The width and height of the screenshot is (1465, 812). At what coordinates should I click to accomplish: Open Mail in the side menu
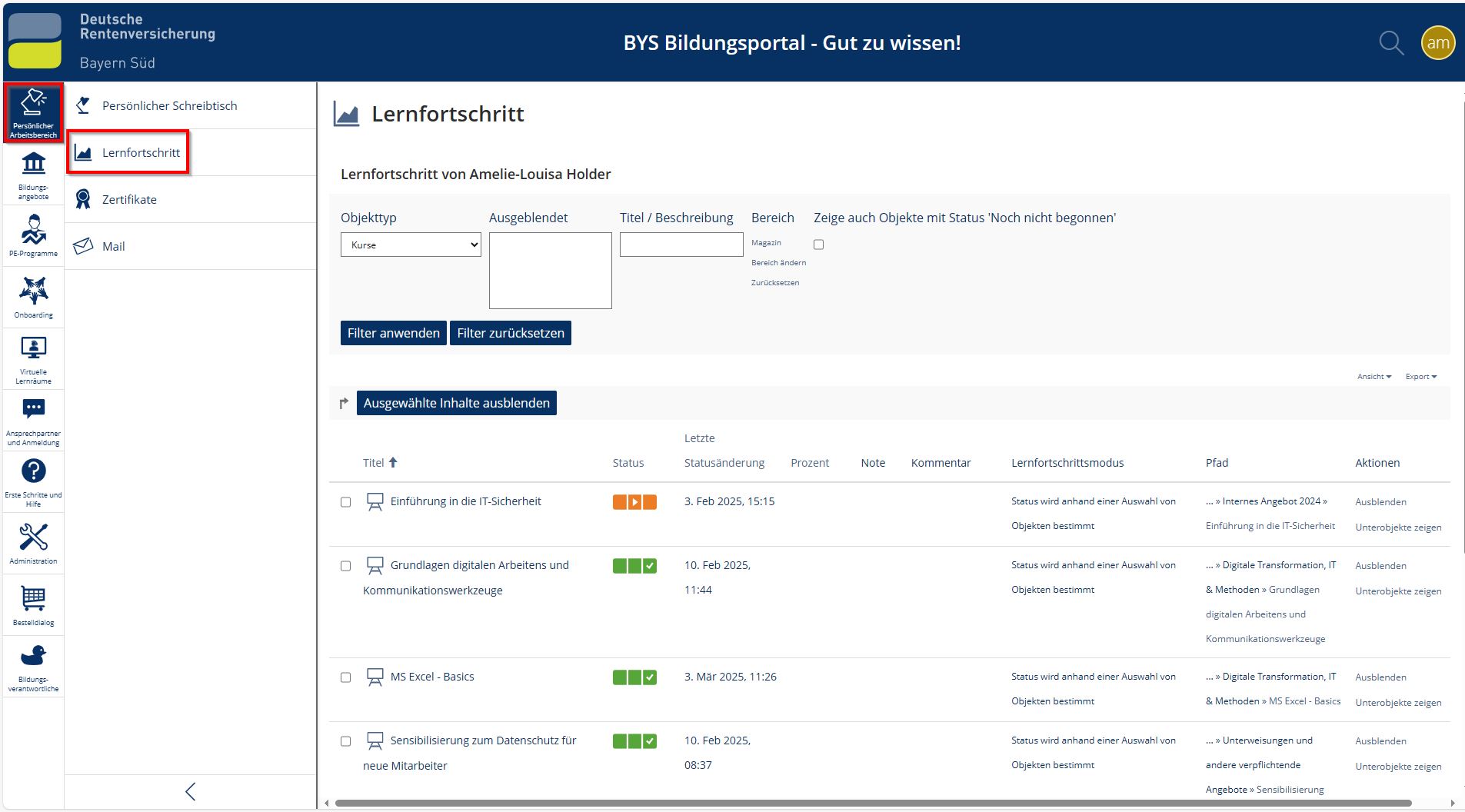coord(113,247)
